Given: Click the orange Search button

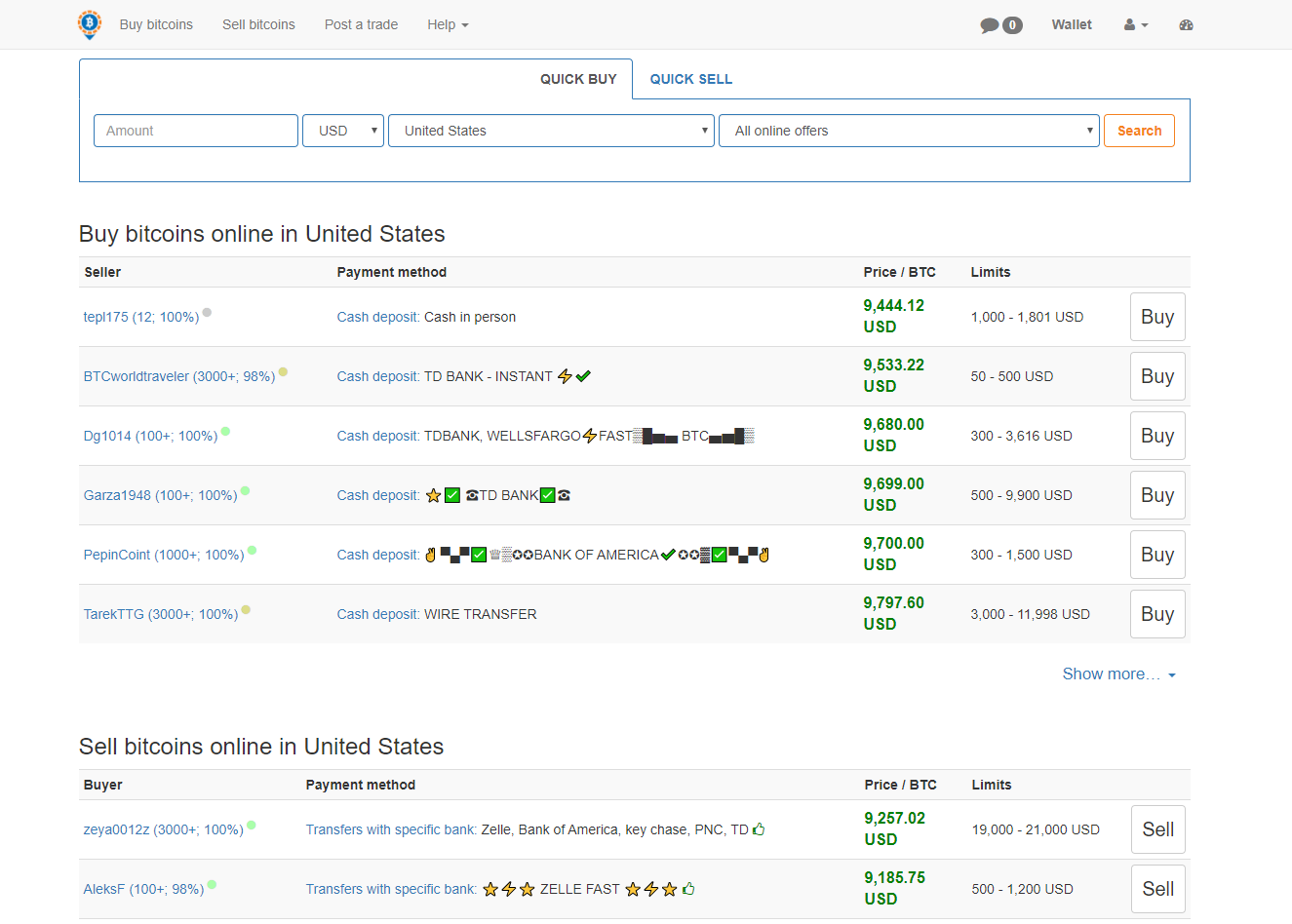Looking at the screenshot, I should click(1139, 131).
